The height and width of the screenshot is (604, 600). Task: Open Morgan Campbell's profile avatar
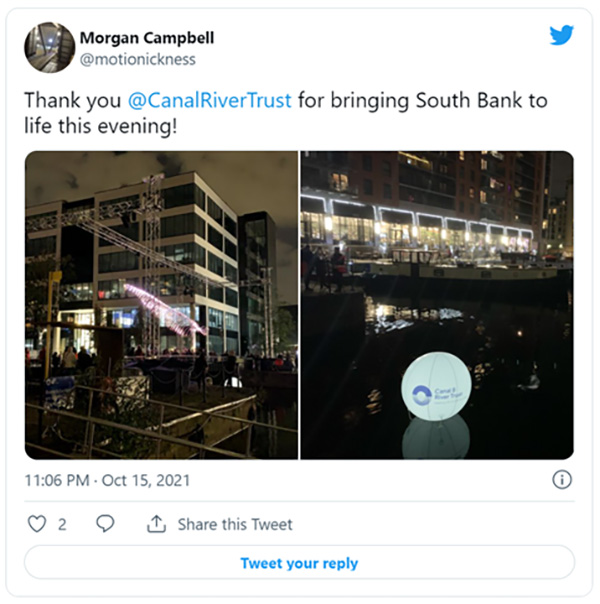click(x=50, y=47)
